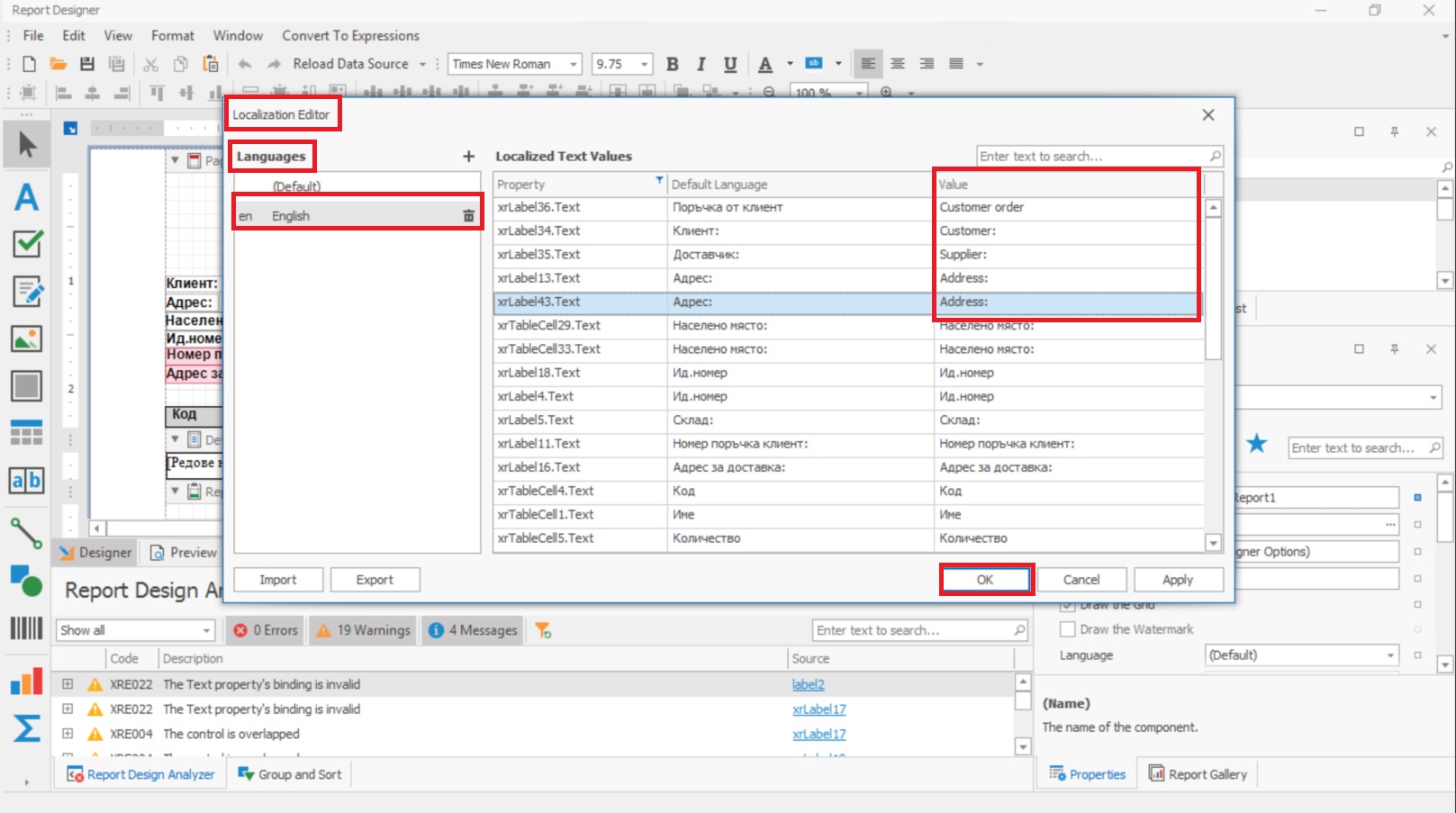Toggle the 0 Errors filter

coord(266,630)
